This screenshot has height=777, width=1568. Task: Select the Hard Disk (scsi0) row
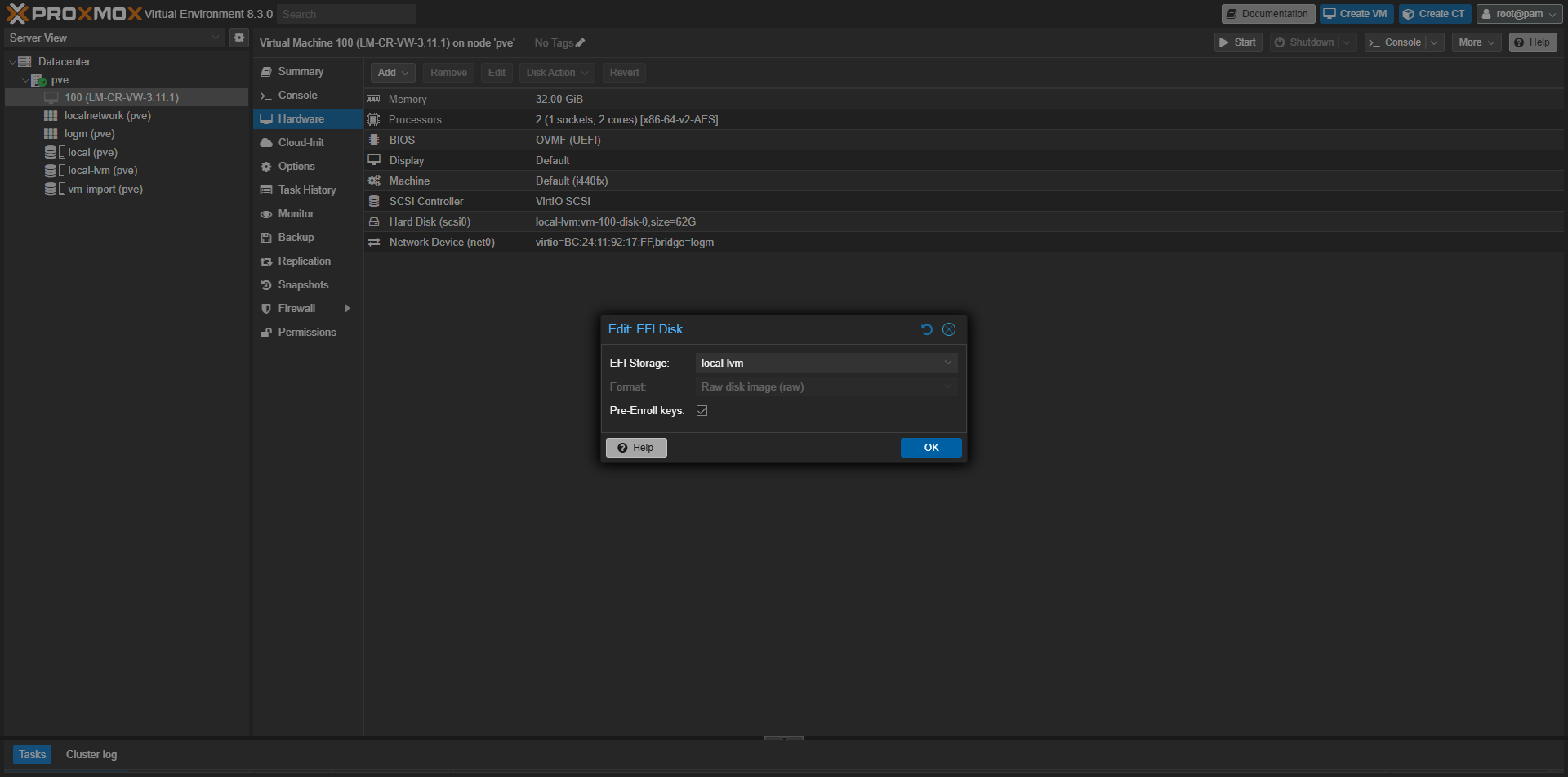pos(430,222)
